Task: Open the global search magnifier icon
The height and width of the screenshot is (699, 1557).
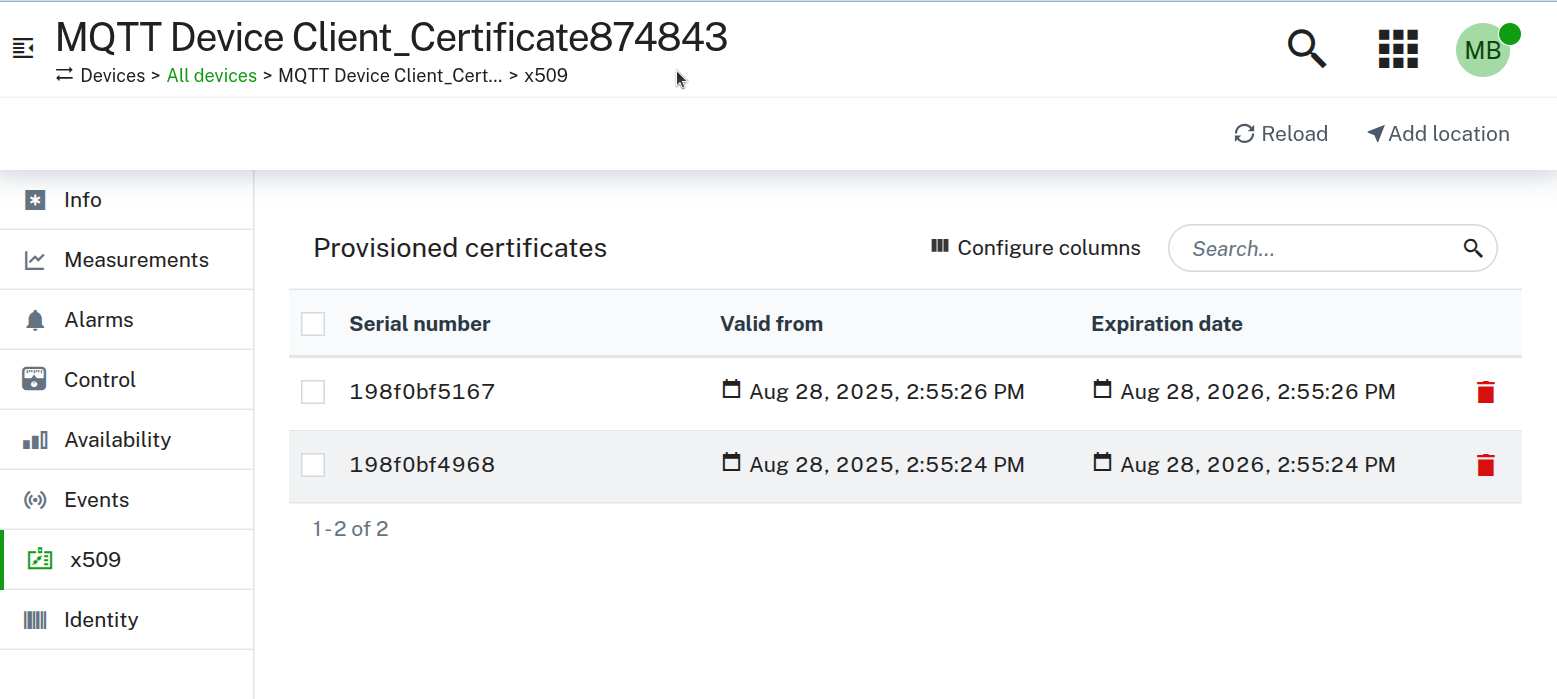Action: [1306, 48]
